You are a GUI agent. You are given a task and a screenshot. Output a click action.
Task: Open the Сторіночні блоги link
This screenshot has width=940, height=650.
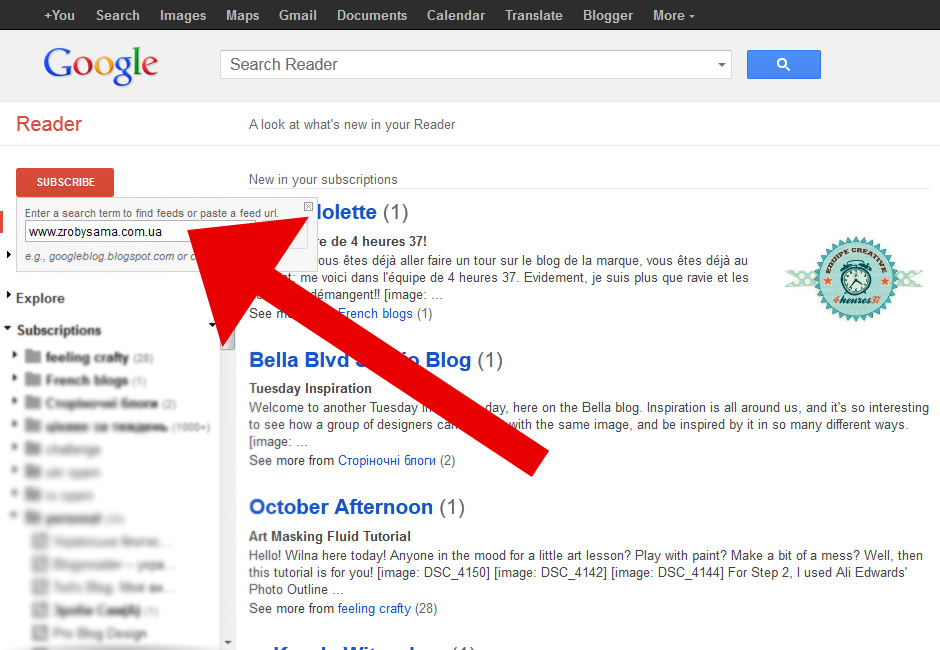[x=387, y=461]
